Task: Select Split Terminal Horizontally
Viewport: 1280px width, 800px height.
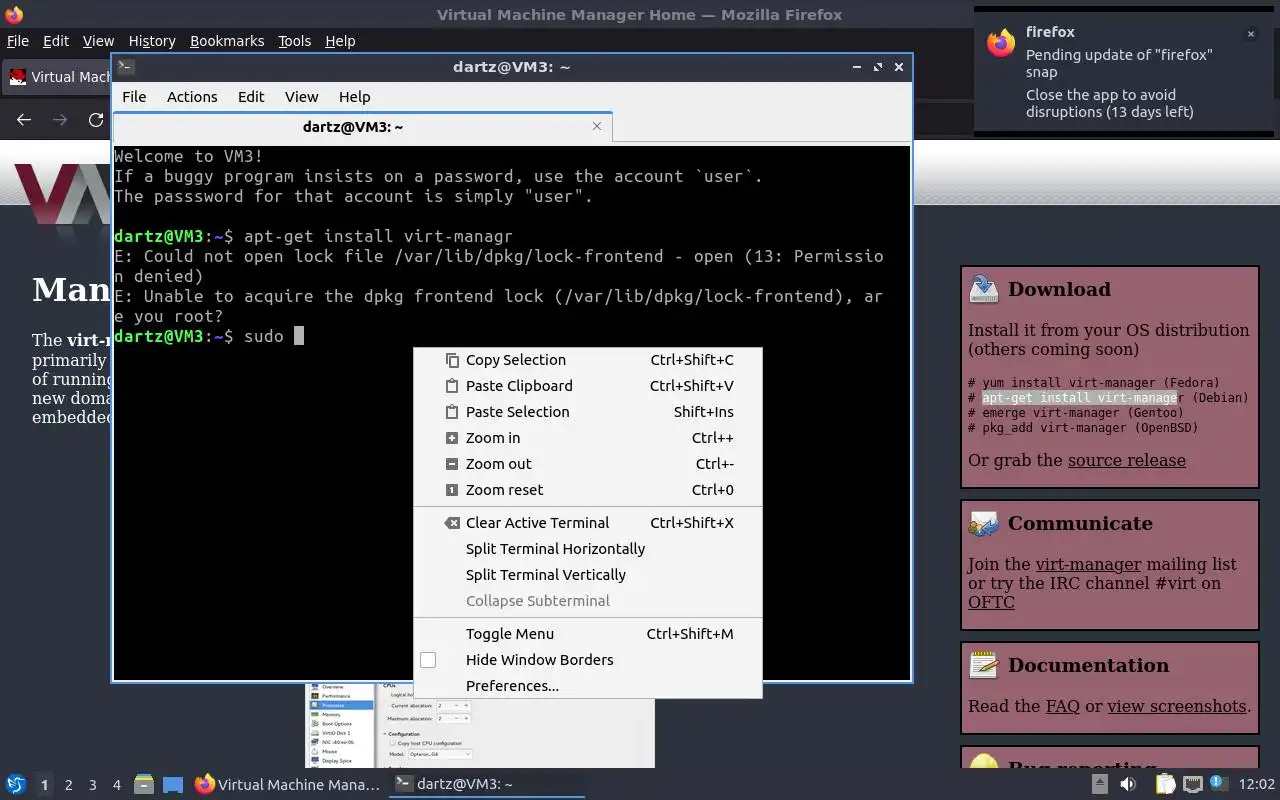Action: click(588, 549)
